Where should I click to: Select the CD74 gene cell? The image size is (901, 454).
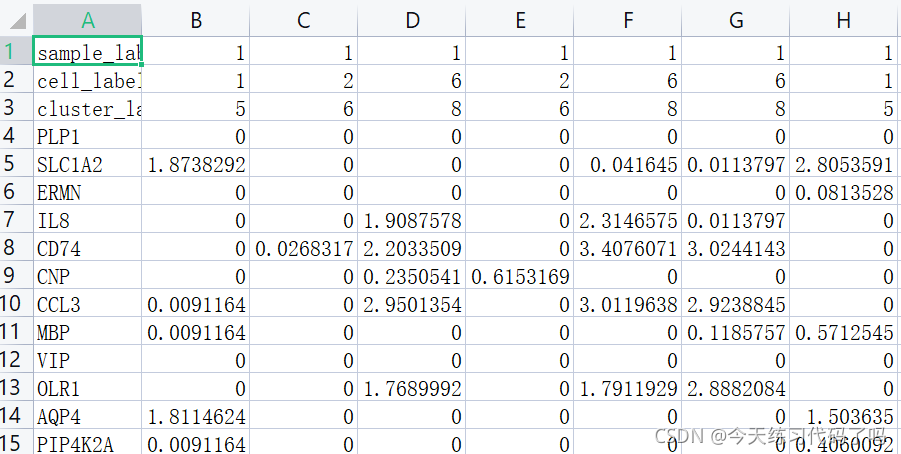pos(87,247)
